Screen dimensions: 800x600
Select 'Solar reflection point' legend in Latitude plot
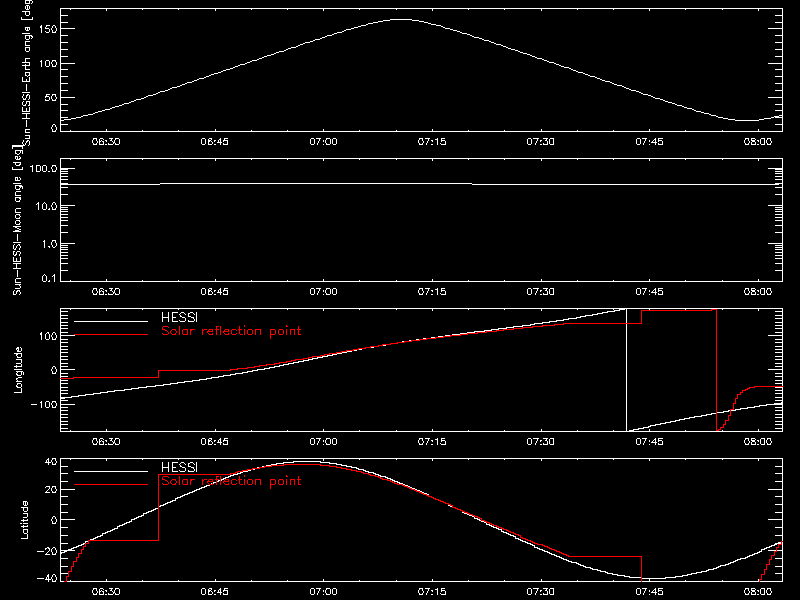[231, 481]
